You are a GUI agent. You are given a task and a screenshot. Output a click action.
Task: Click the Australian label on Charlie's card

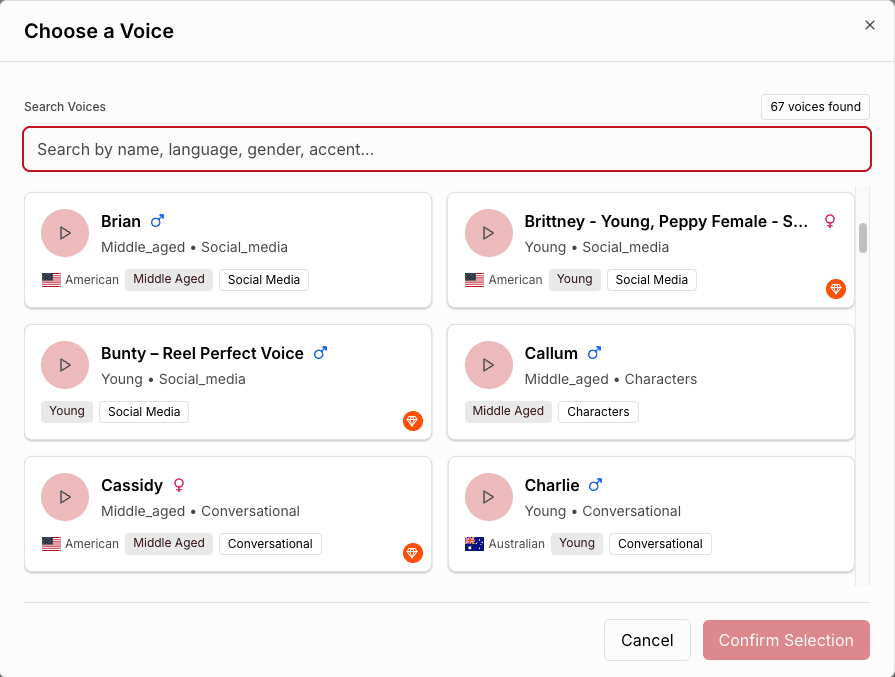[x=517, y=543]
